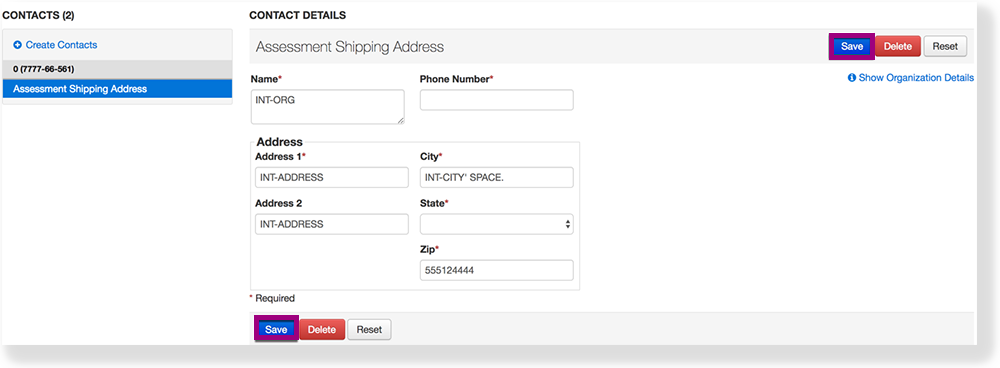Open the State dropdown

(496, 224)
